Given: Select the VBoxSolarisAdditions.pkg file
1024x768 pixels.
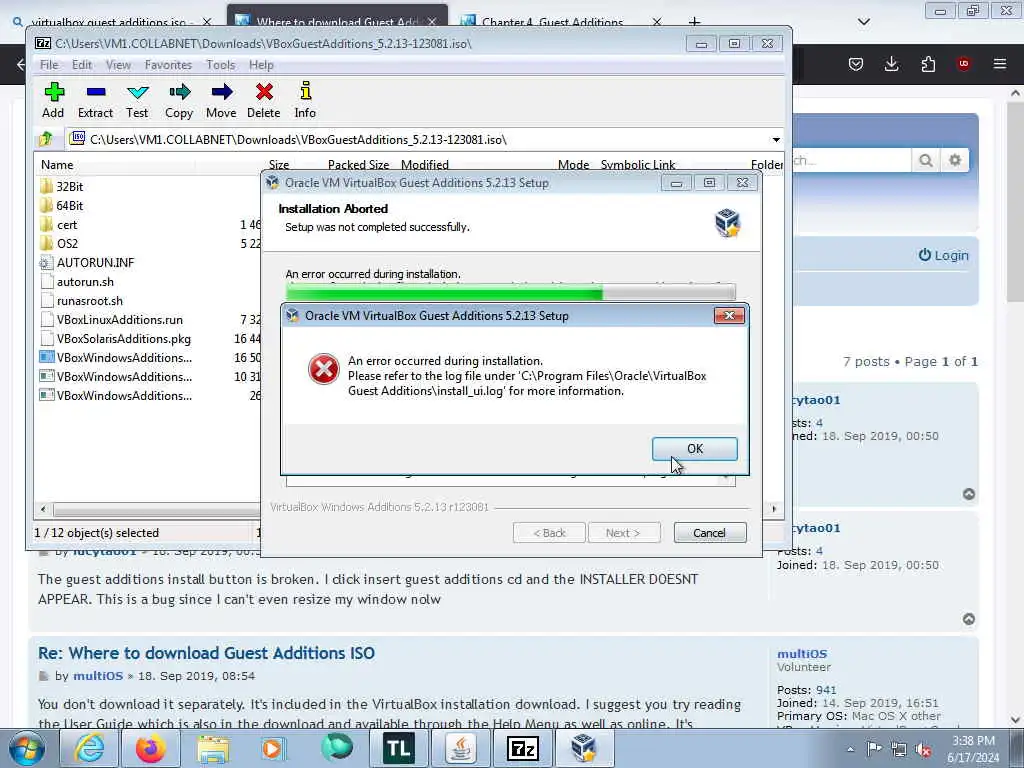Looking at the screenshot, I should 116,338.
